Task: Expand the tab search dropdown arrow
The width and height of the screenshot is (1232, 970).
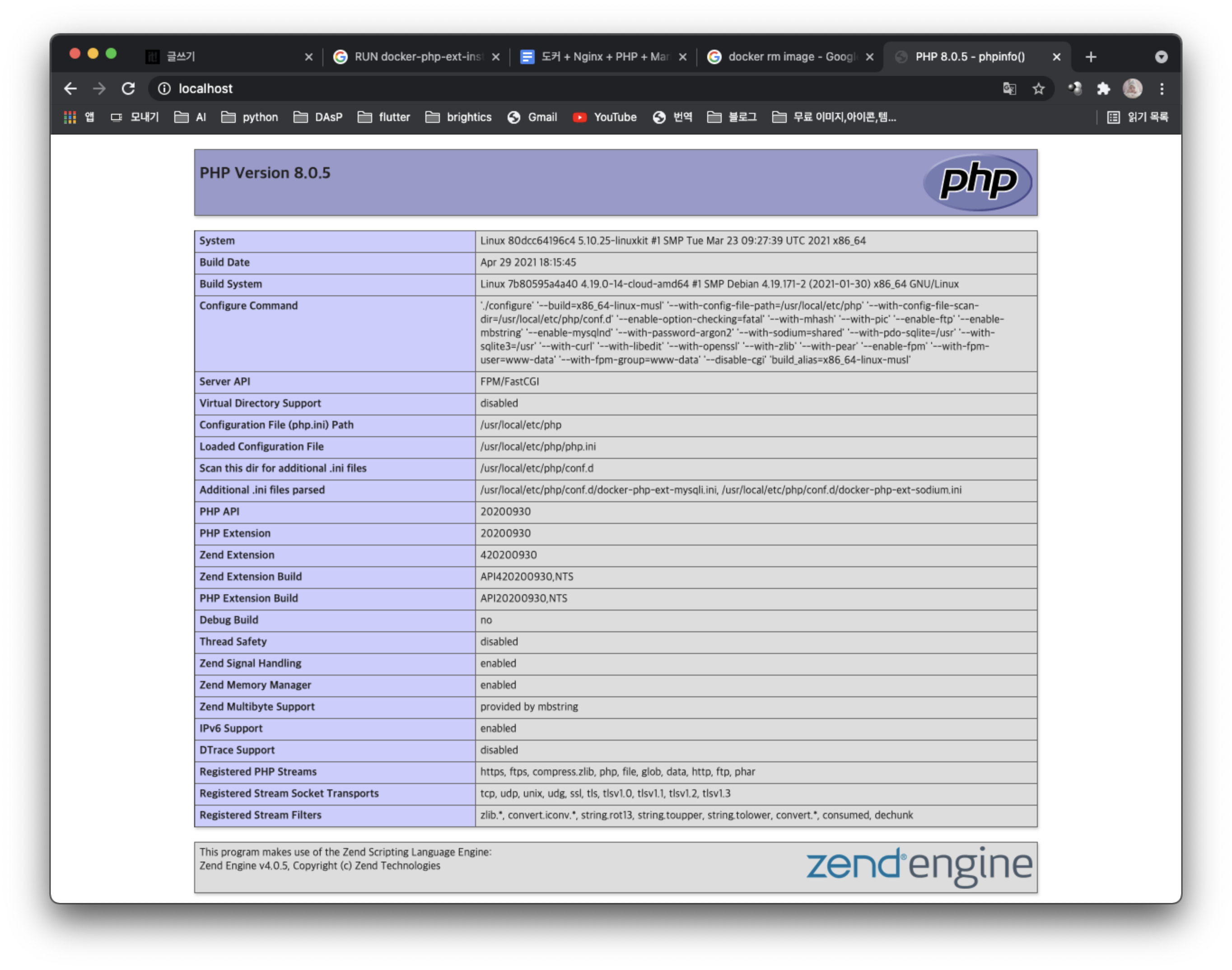Action: [1161, 57]
